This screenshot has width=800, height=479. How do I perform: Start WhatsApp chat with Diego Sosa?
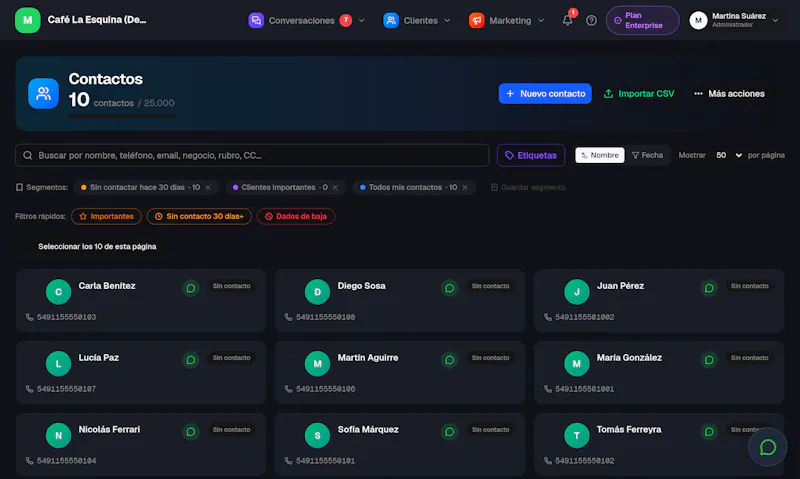[x=449, y=288]
